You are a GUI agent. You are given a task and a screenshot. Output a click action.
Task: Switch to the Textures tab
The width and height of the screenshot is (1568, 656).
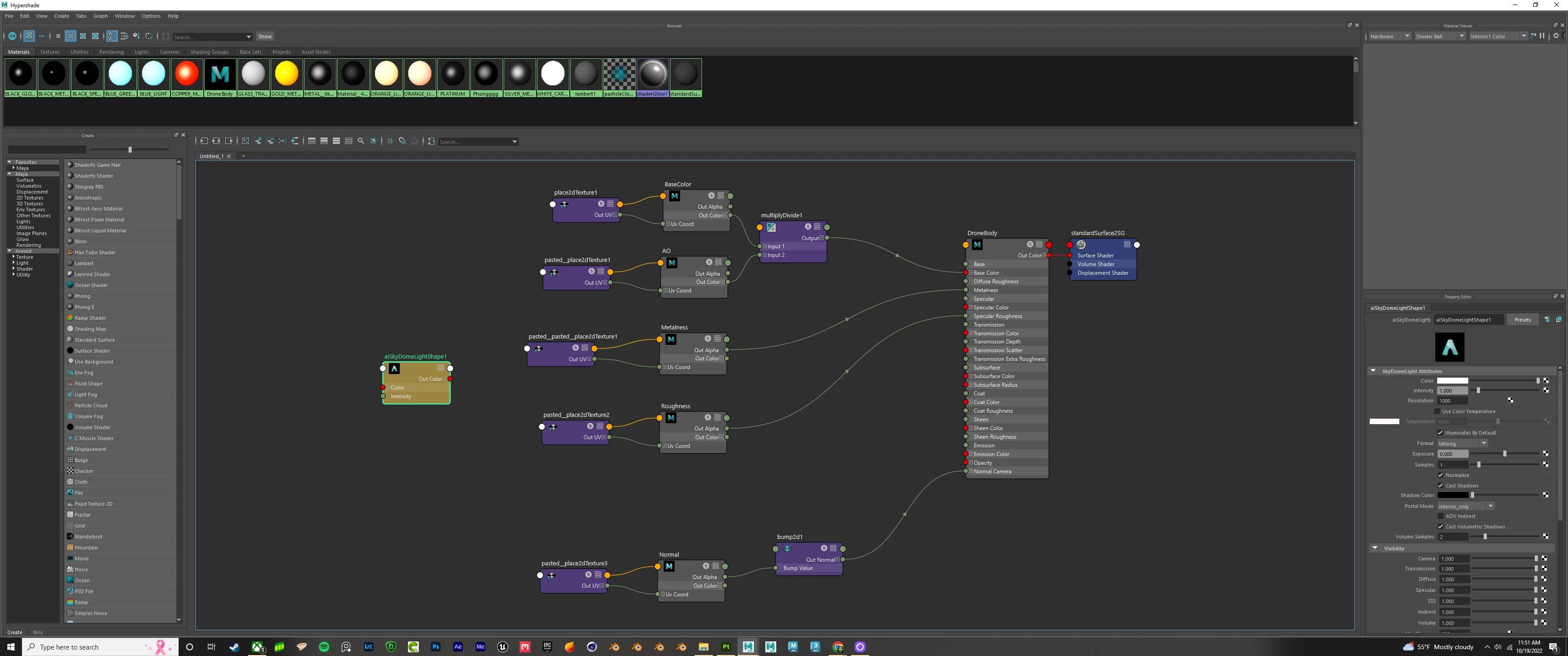[50, 52]
